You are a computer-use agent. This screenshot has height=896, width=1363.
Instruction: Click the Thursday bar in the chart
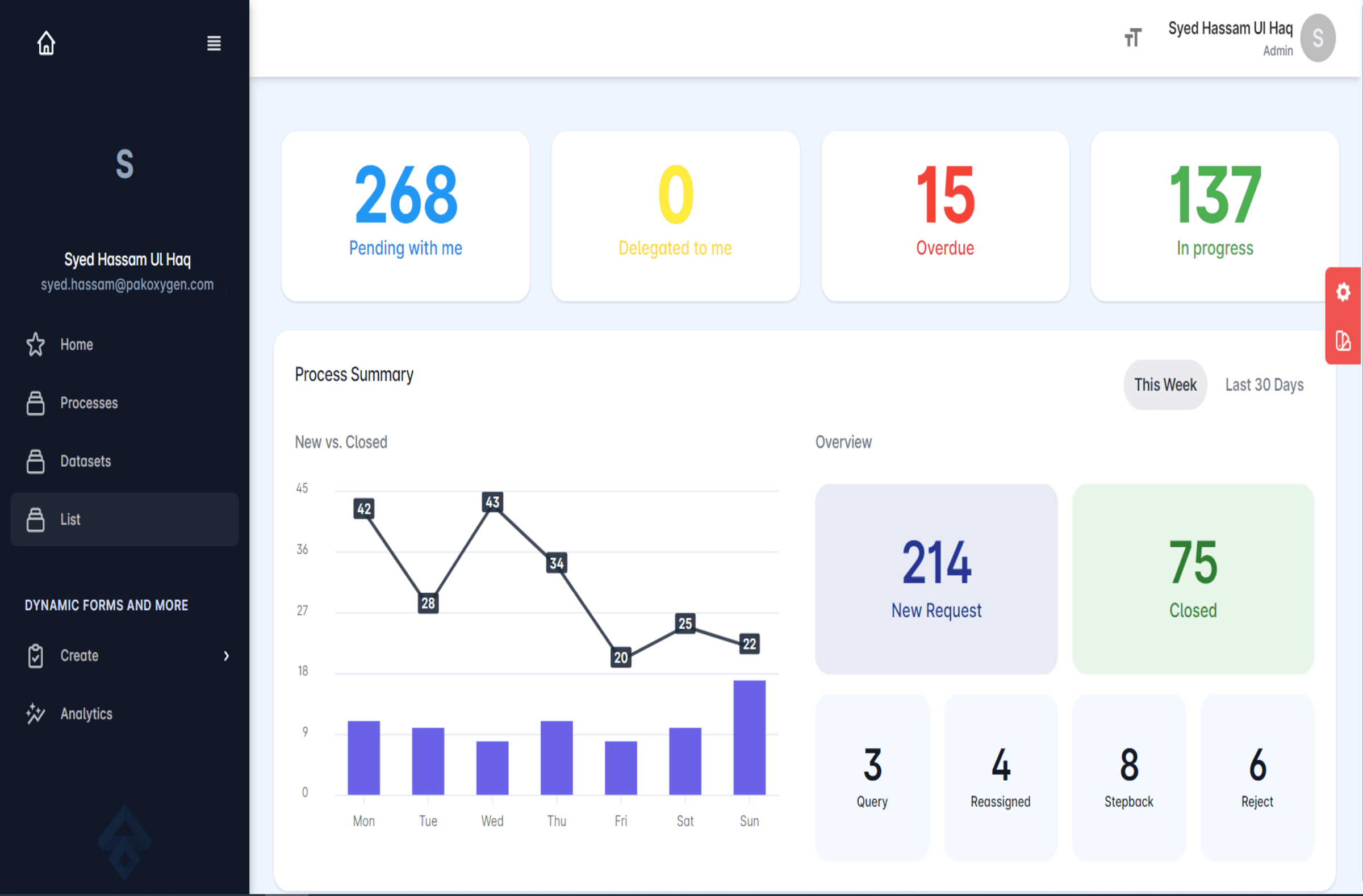click(x=557, y=757)
